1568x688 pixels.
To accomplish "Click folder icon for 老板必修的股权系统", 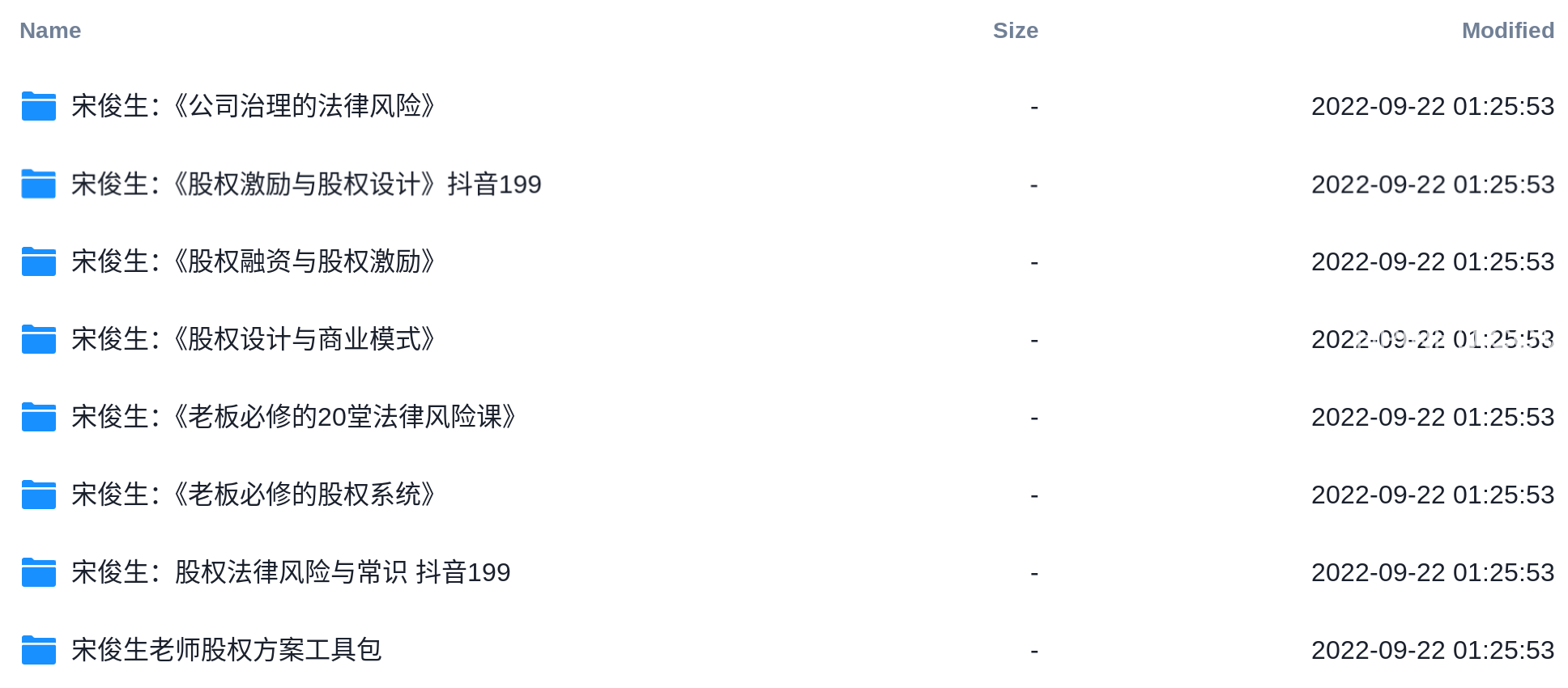I will click(x=38, y=495).
